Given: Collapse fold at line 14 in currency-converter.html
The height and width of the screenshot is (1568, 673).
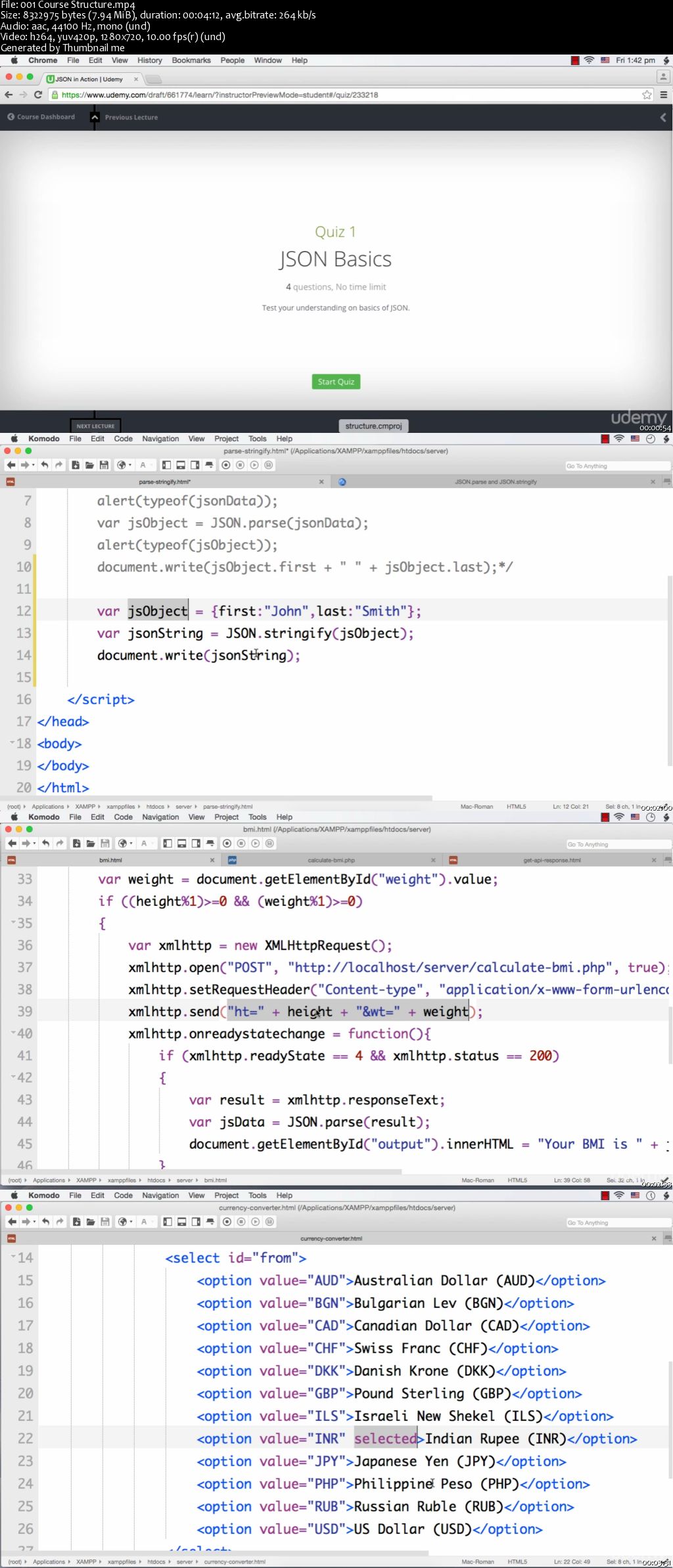Looking at the screenshot, I should click(13, 1256).
